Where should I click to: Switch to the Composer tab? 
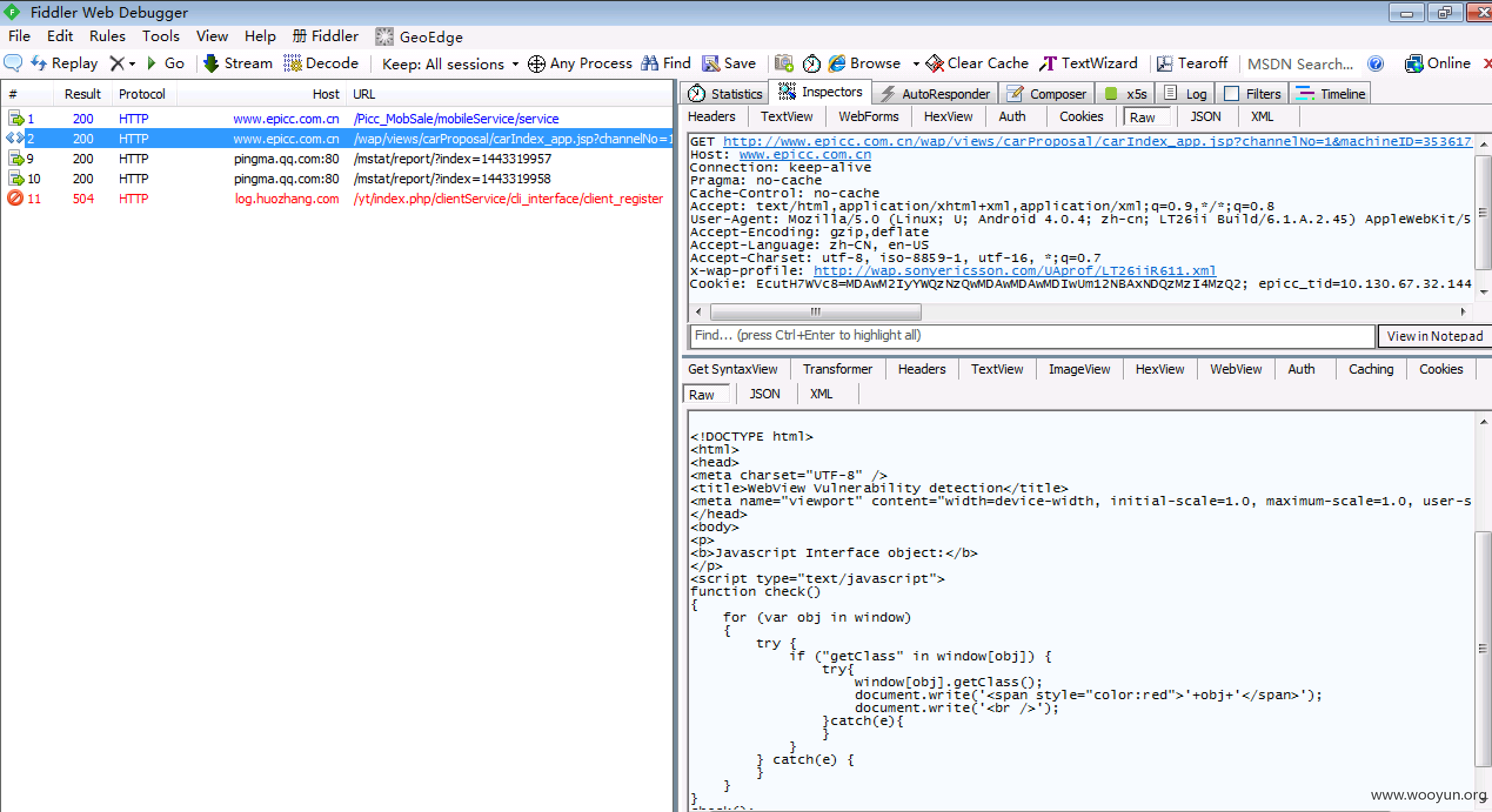coord(1046,93)
